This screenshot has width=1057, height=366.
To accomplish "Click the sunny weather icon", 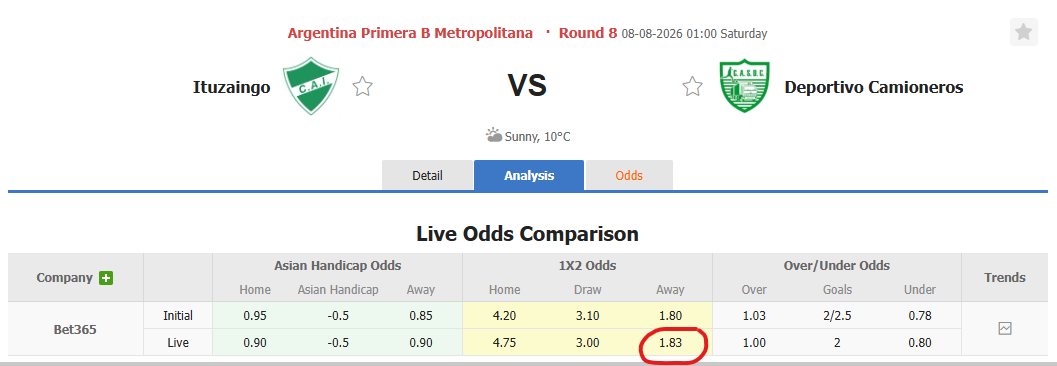I will point(493,135).
